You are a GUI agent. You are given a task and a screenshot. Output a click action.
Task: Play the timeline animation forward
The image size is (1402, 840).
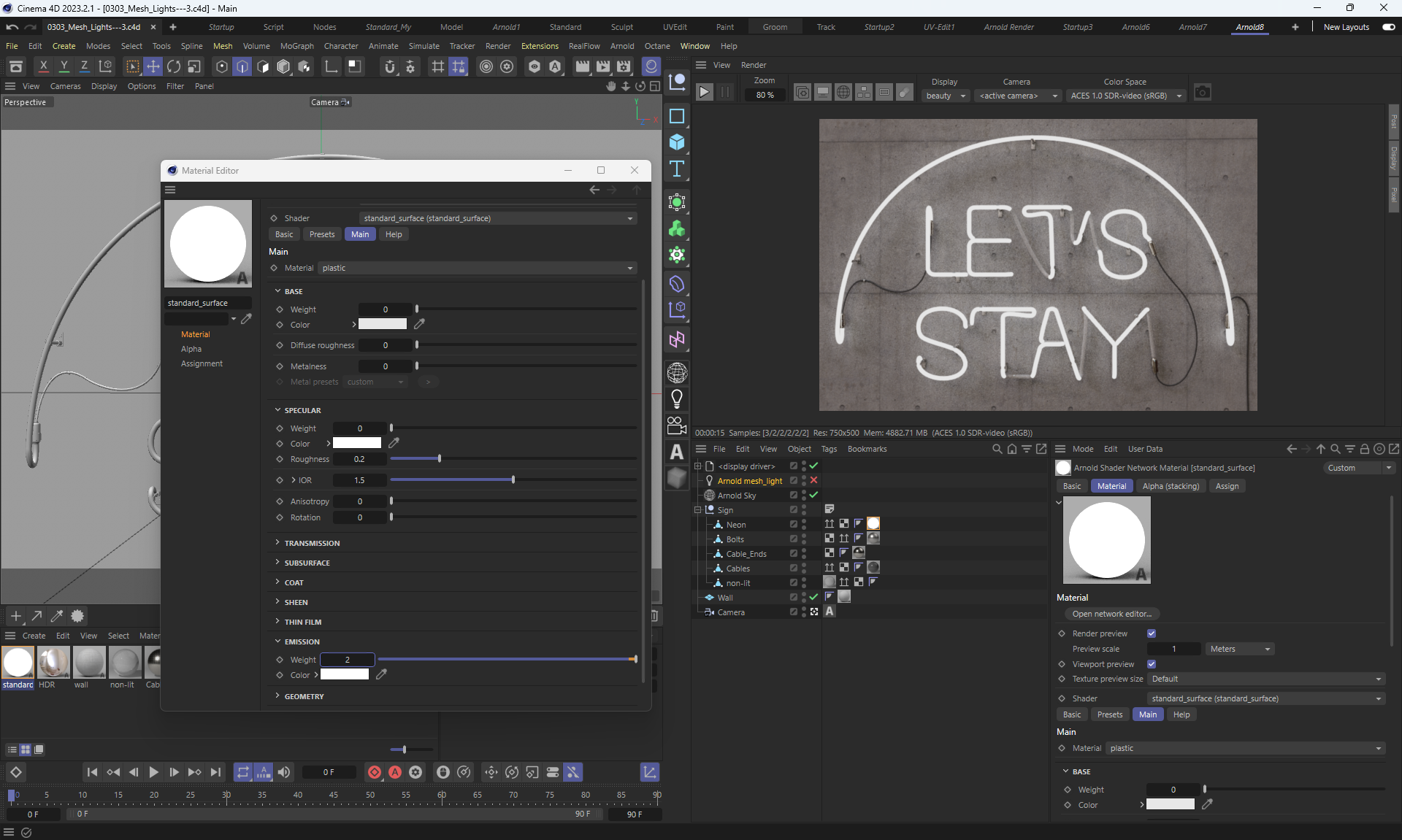[153, 772]
